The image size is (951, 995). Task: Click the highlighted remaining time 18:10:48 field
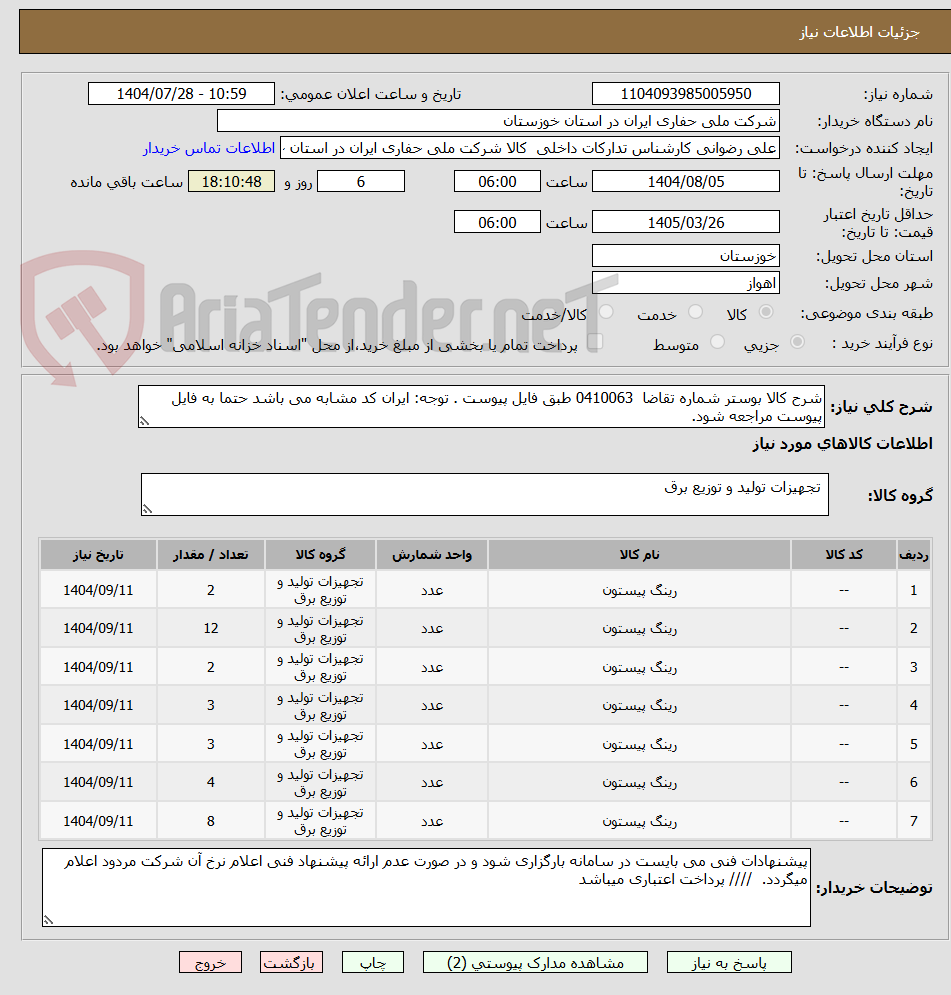pyautogui.click(x=231, y=181)
